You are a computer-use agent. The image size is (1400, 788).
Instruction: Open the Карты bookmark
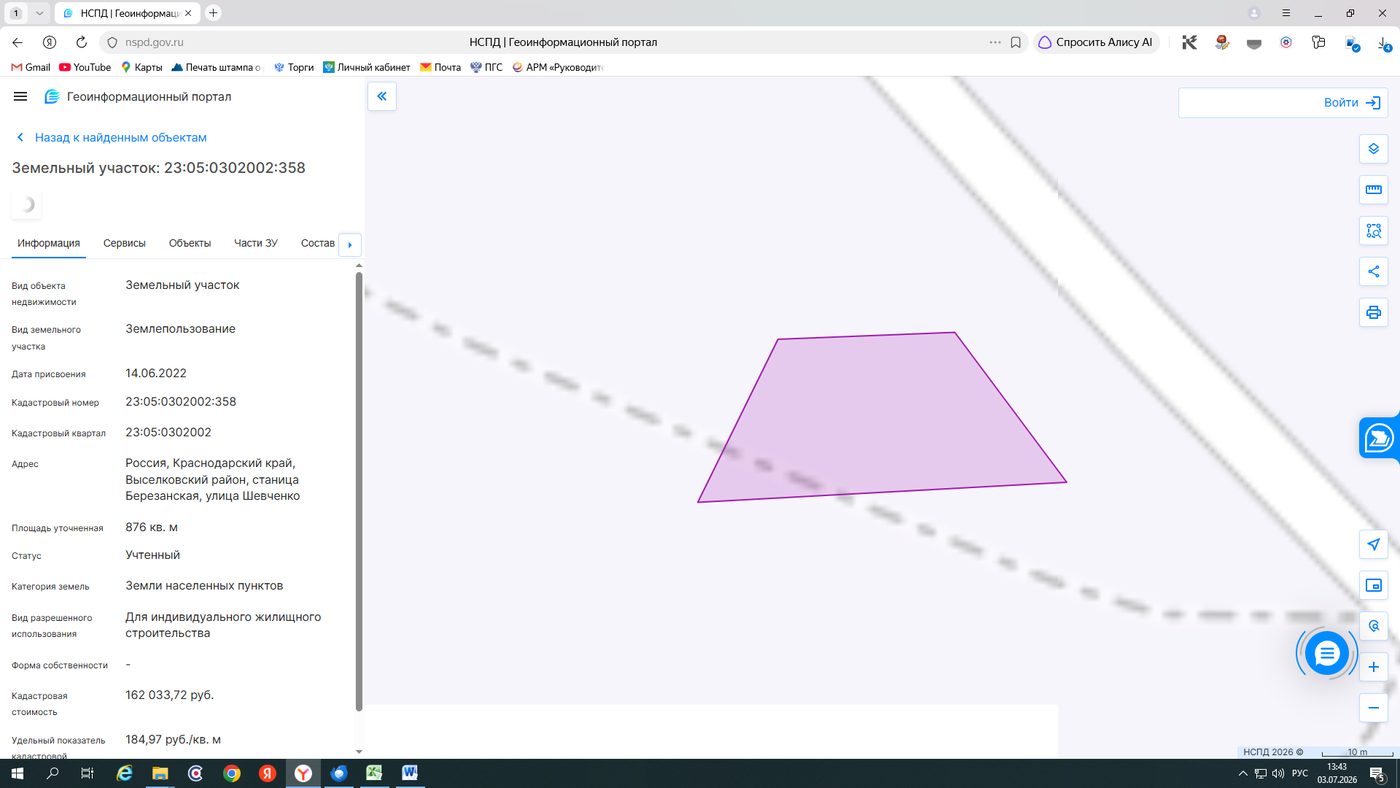point(141,67)
